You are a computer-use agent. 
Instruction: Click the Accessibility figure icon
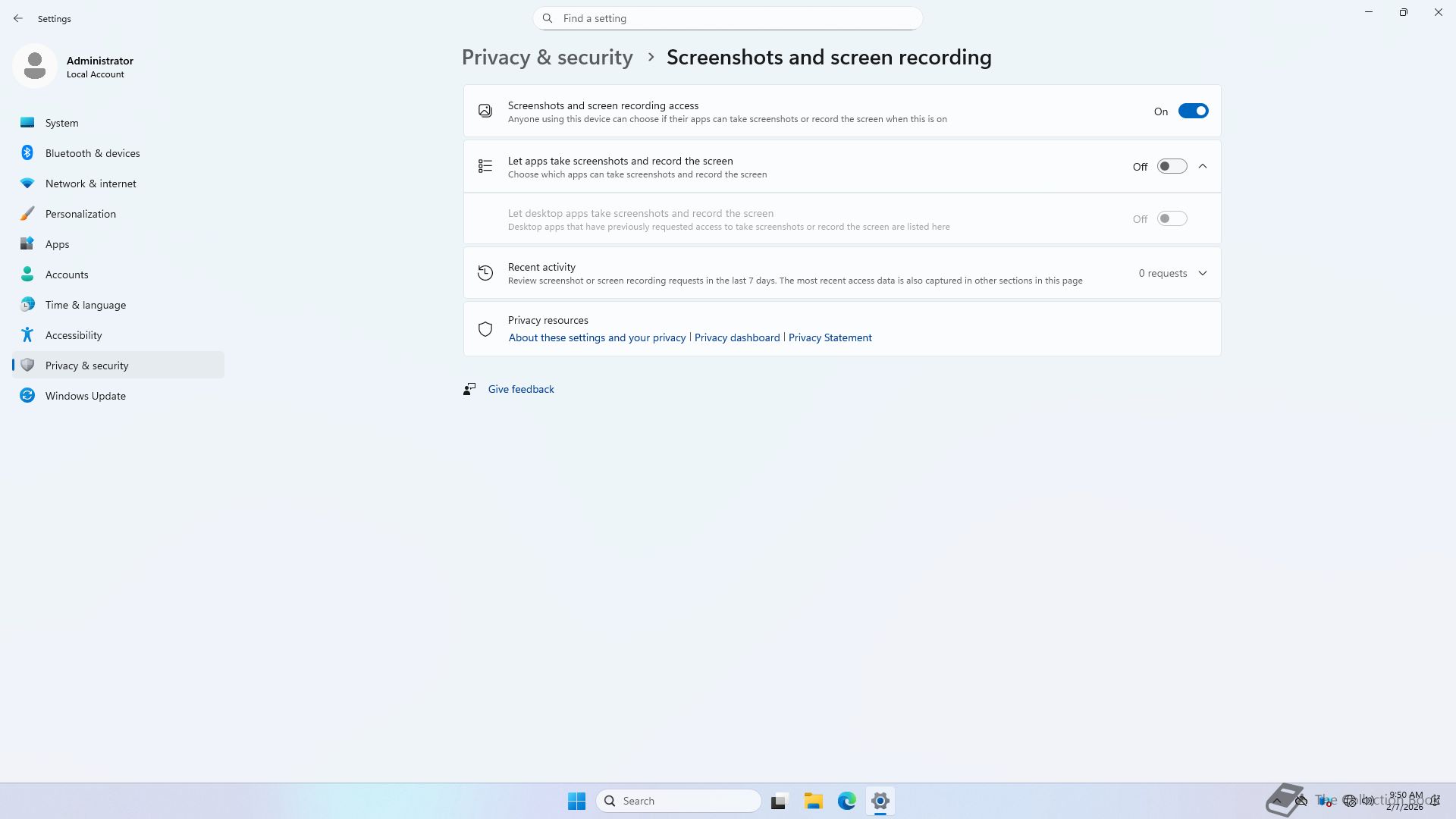(27, 335)
